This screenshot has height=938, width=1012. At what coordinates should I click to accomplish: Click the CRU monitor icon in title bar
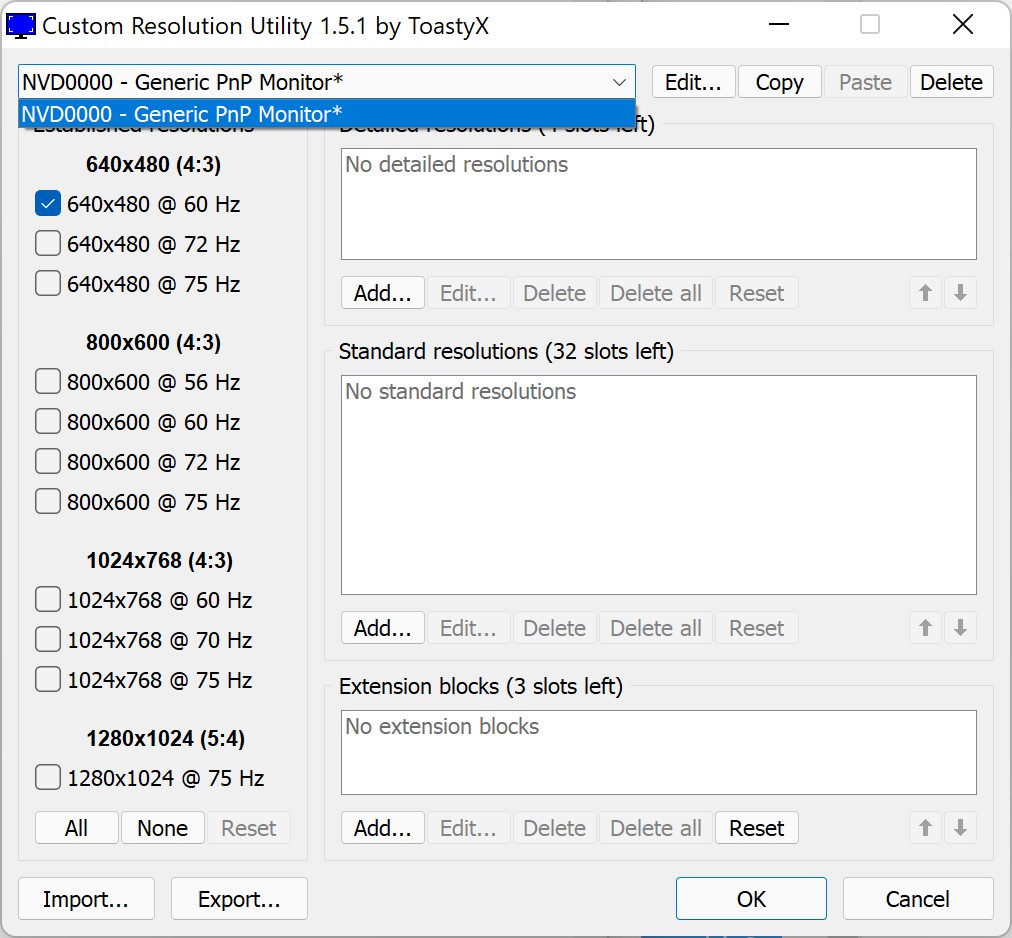[22, 26]
